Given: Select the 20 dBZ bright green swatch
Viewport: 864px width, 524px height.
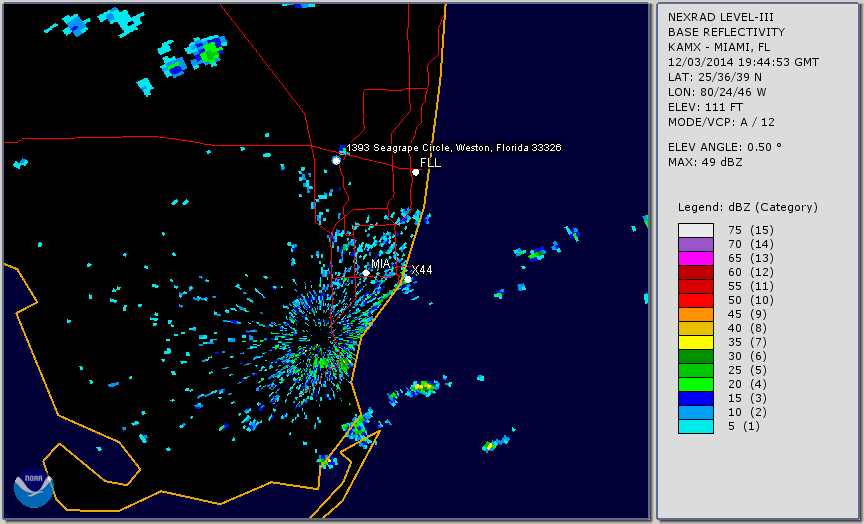Looking at the screenshot, I should click(696, 385).
